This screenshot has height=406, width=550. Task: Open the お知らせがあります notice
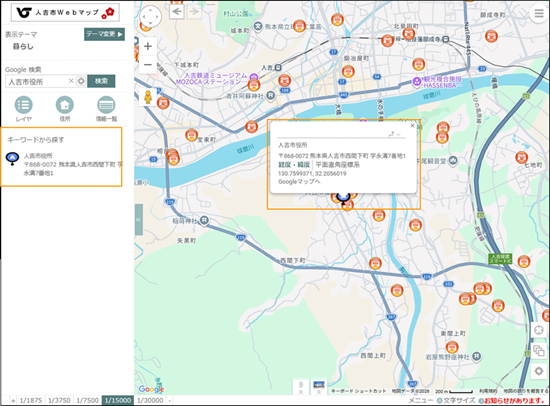[513, 400]
